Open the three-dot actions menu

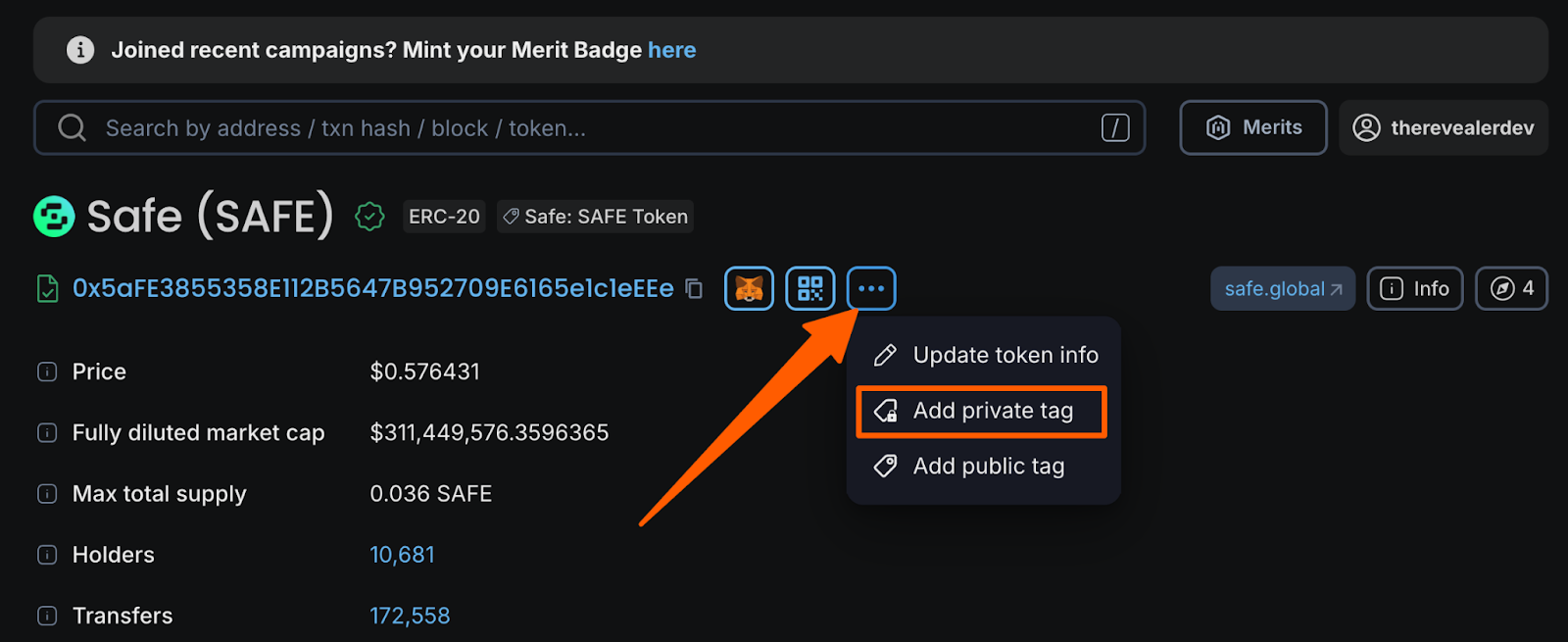coord(870,287)
